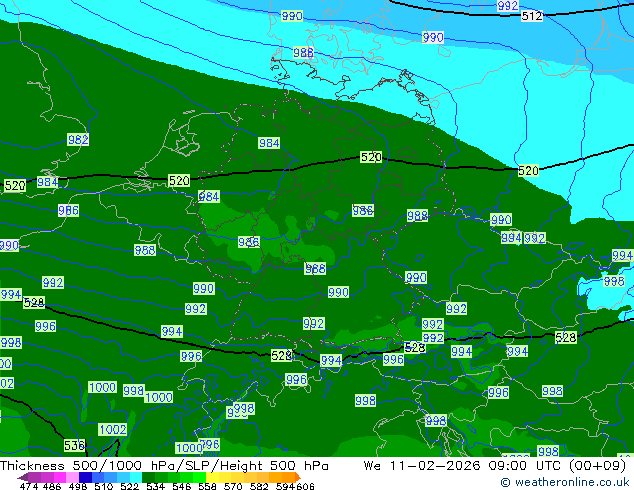Click the 520 label on the cyan-green boundary
The width and height of the screenshot is (634, 490).
pos(528,171)
